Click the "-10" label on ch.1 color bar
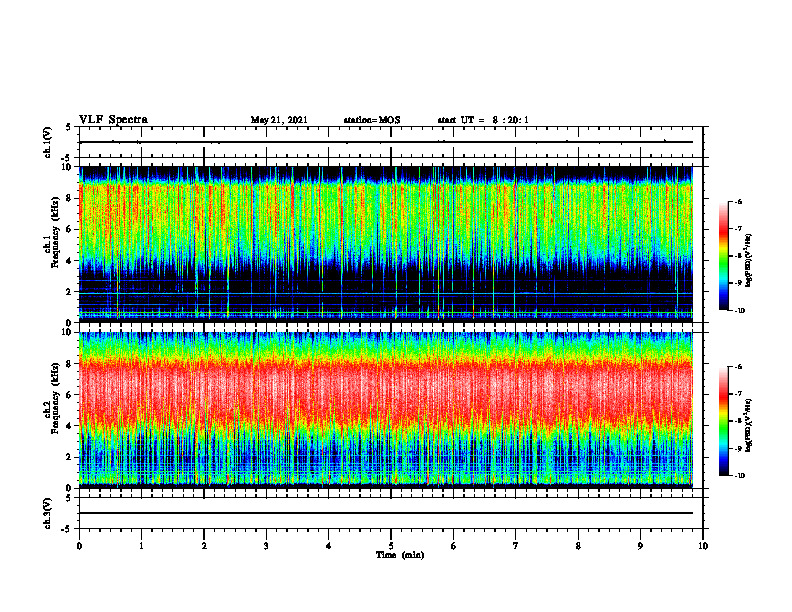 (x=740, y=311)
